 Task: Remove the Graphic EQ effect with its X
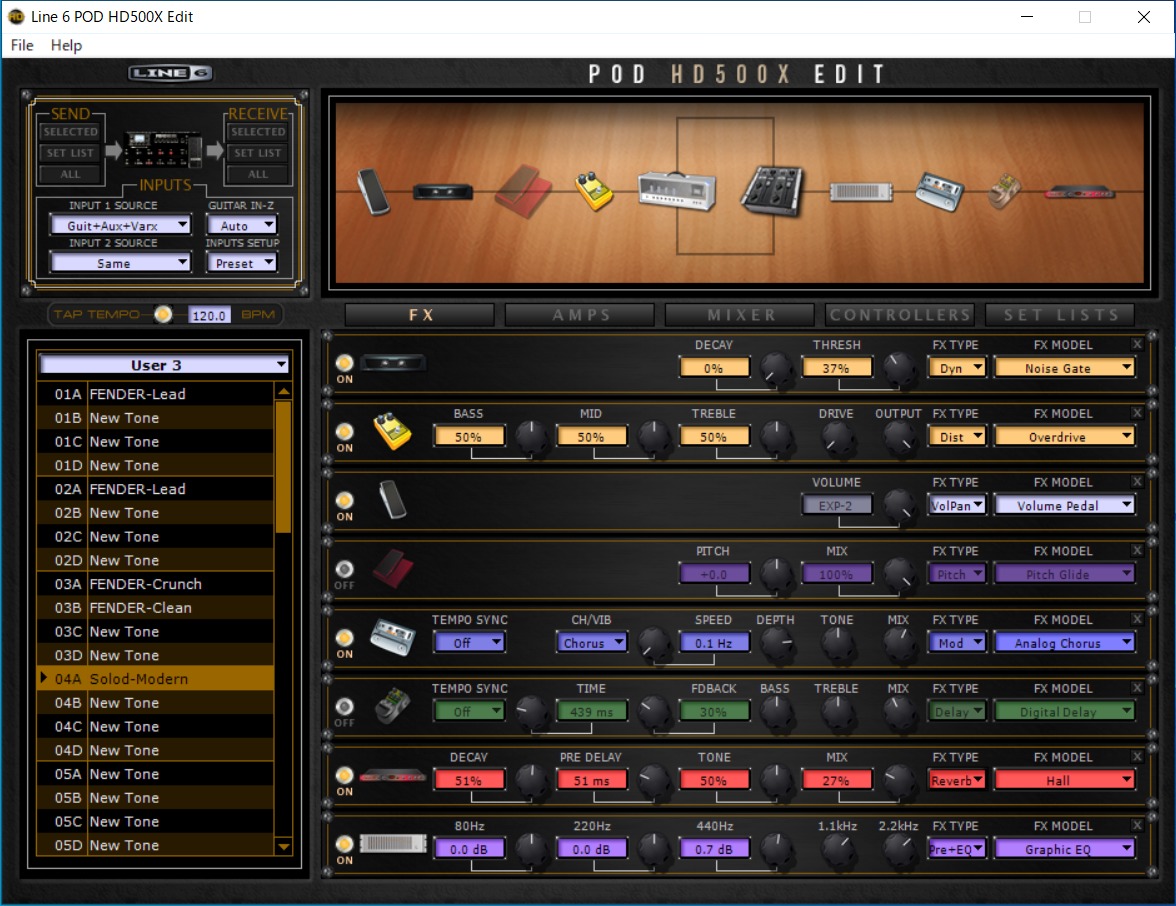coord(1138,825)
